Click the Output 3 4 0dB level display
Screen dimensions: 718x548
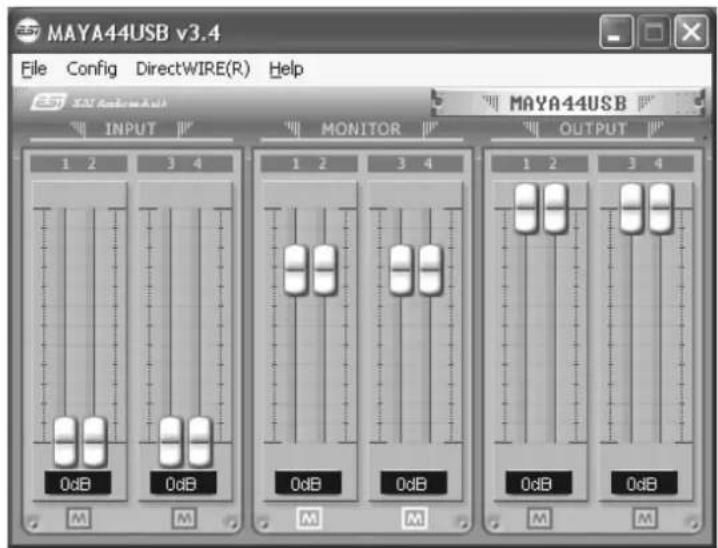coord(644,483)
